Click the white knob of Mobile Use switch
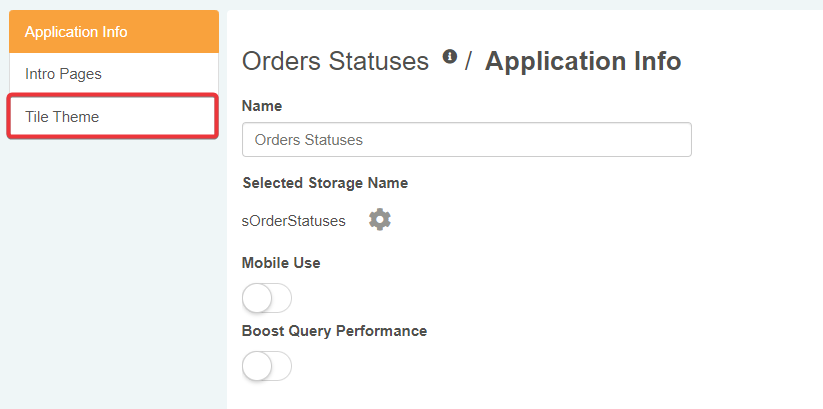The height and width of the screenshot is (409, 823). (x=257, y=298)
